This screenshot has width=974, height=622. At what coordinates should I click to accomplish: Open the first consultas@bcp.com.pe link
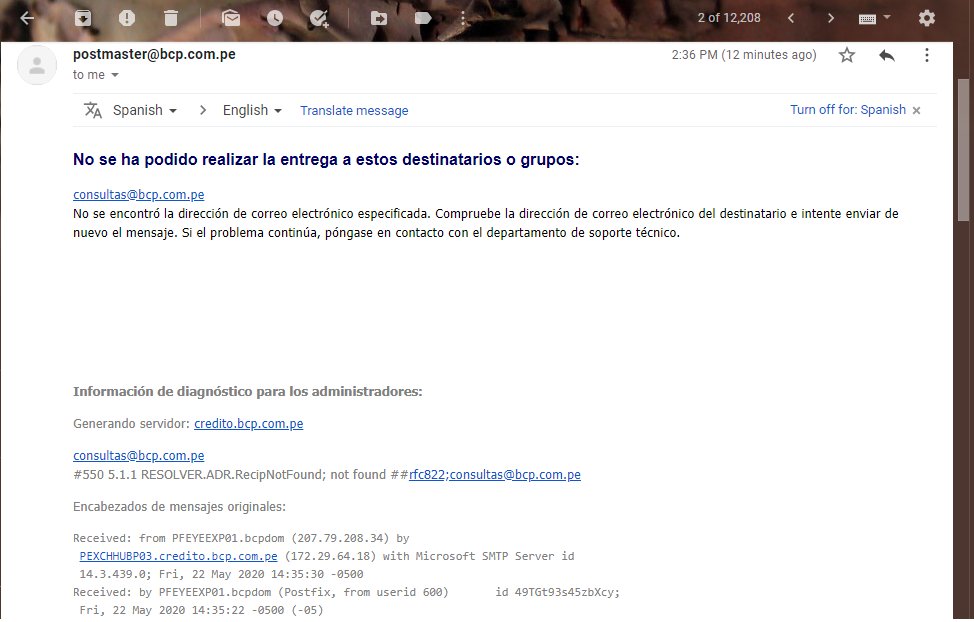point(139,194)
